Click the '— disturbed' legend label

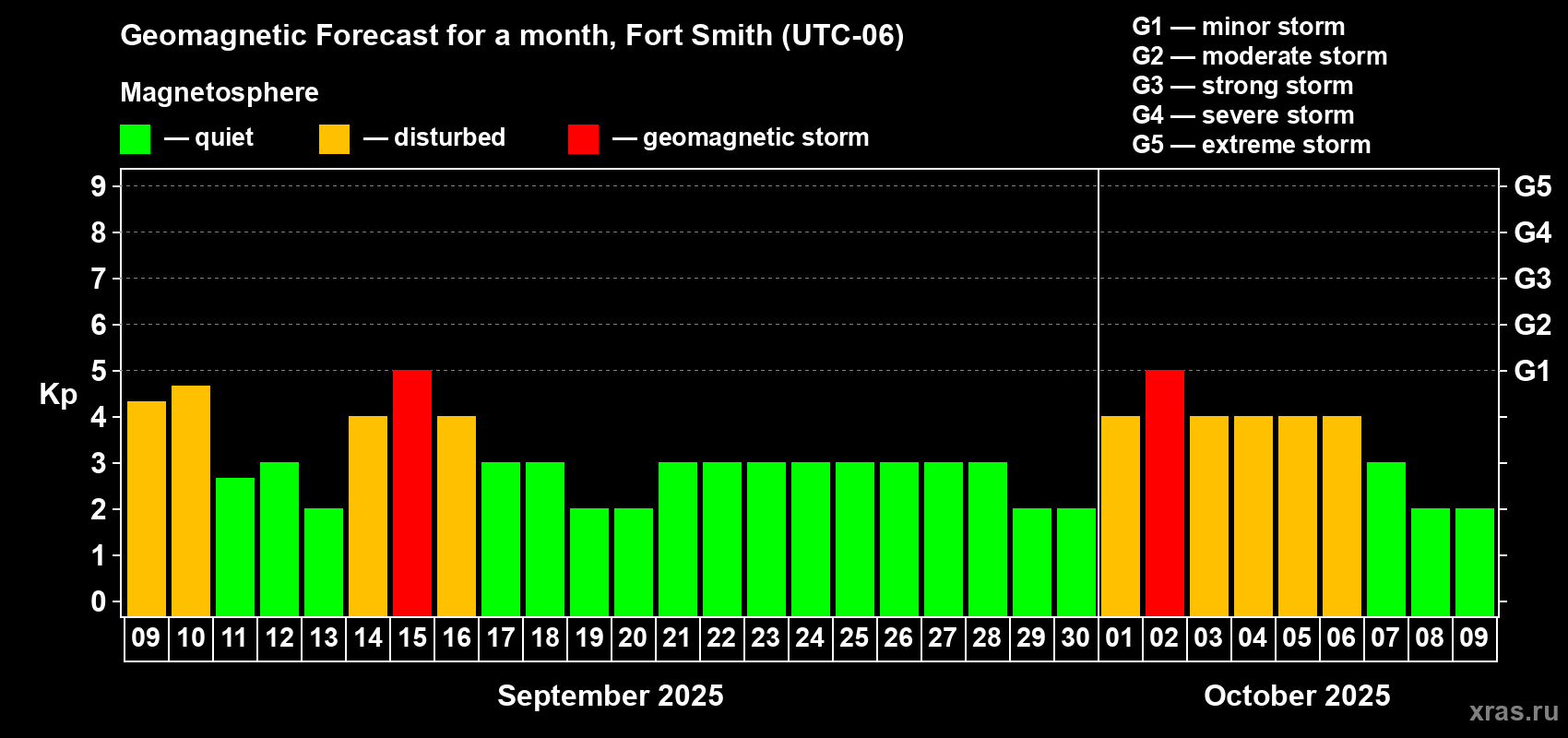(434, 137)
